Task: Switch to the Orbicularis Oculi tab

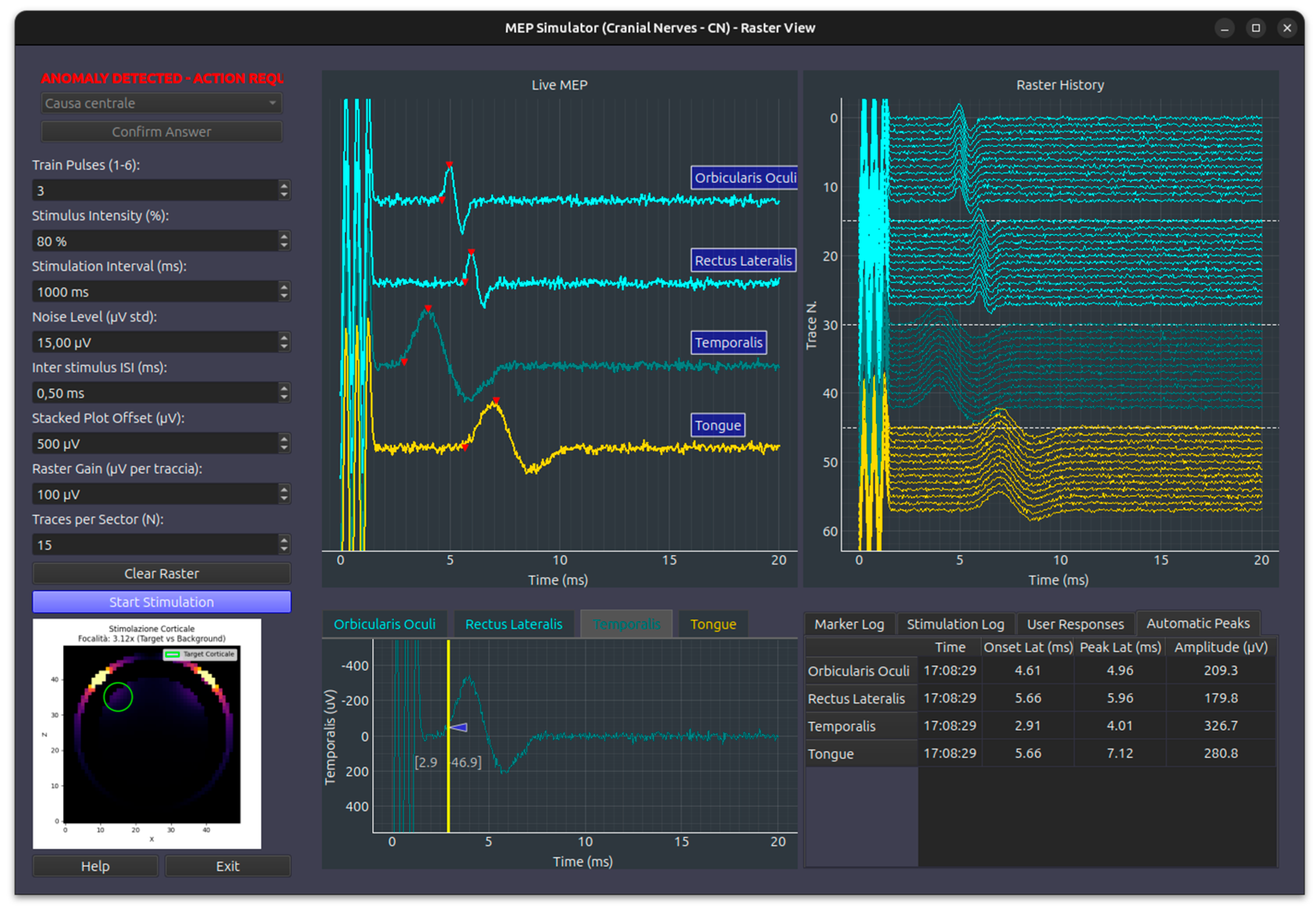Action: pos(384,624)
